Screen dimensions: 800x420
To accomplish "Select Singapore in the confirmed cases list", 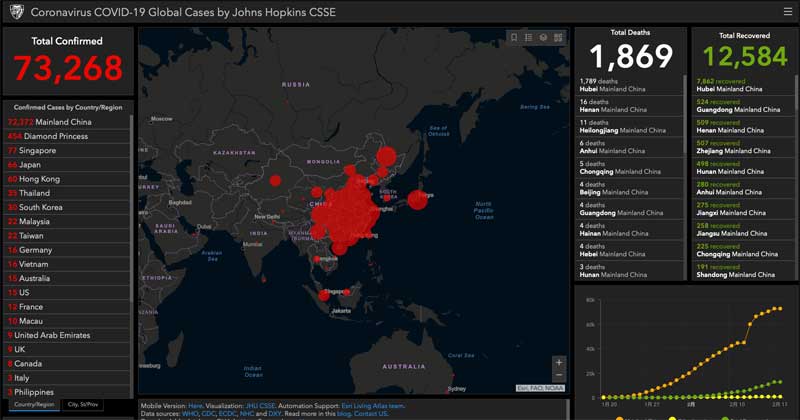I will [67, 151].
